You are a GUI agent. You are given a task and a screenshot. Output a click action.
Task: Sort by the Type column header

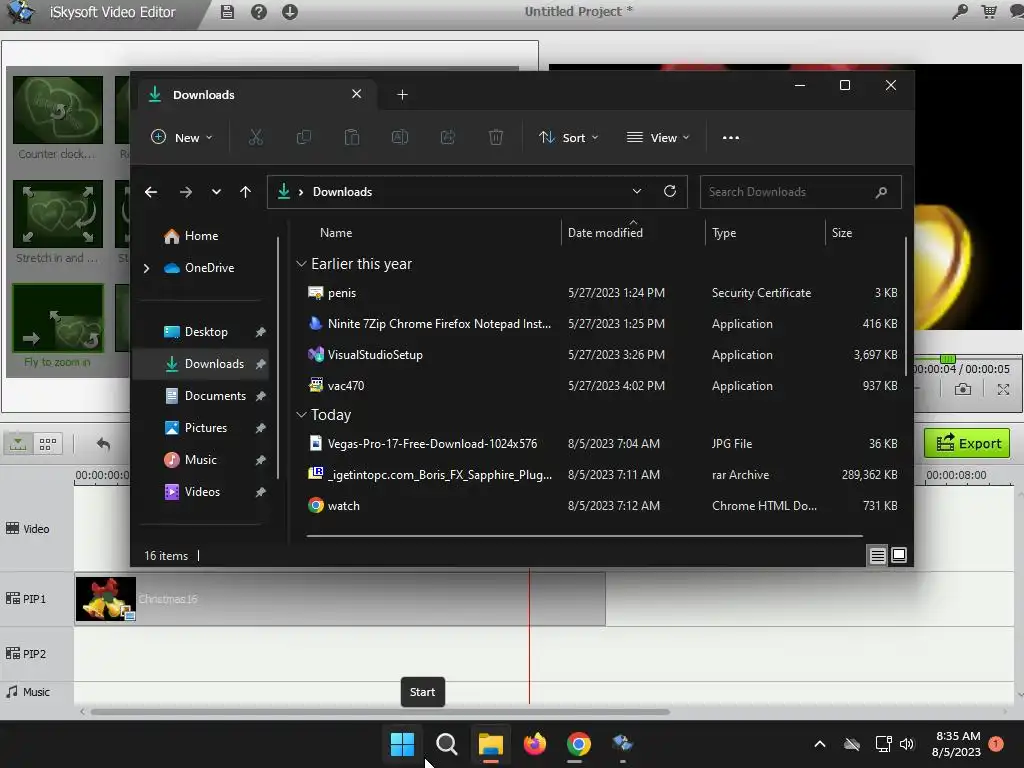coord(724,232)
